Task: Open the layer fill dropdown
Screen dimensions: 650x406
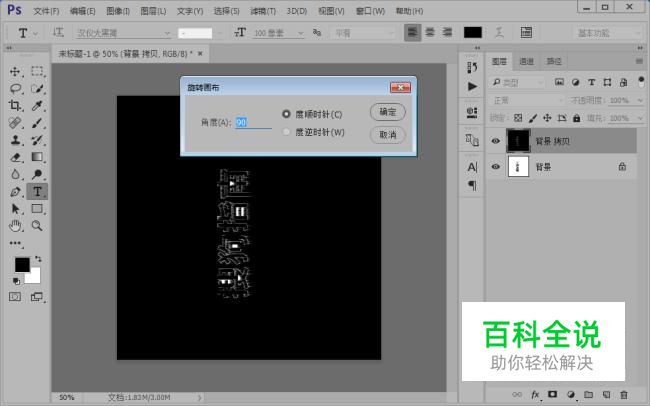Action: point(640,118)
